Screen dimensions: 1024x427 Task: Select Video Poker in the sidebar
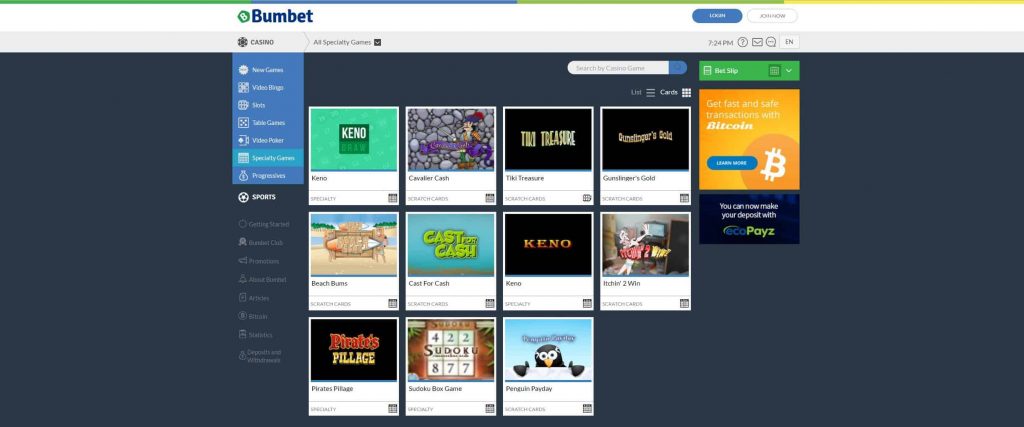[267, 140]
